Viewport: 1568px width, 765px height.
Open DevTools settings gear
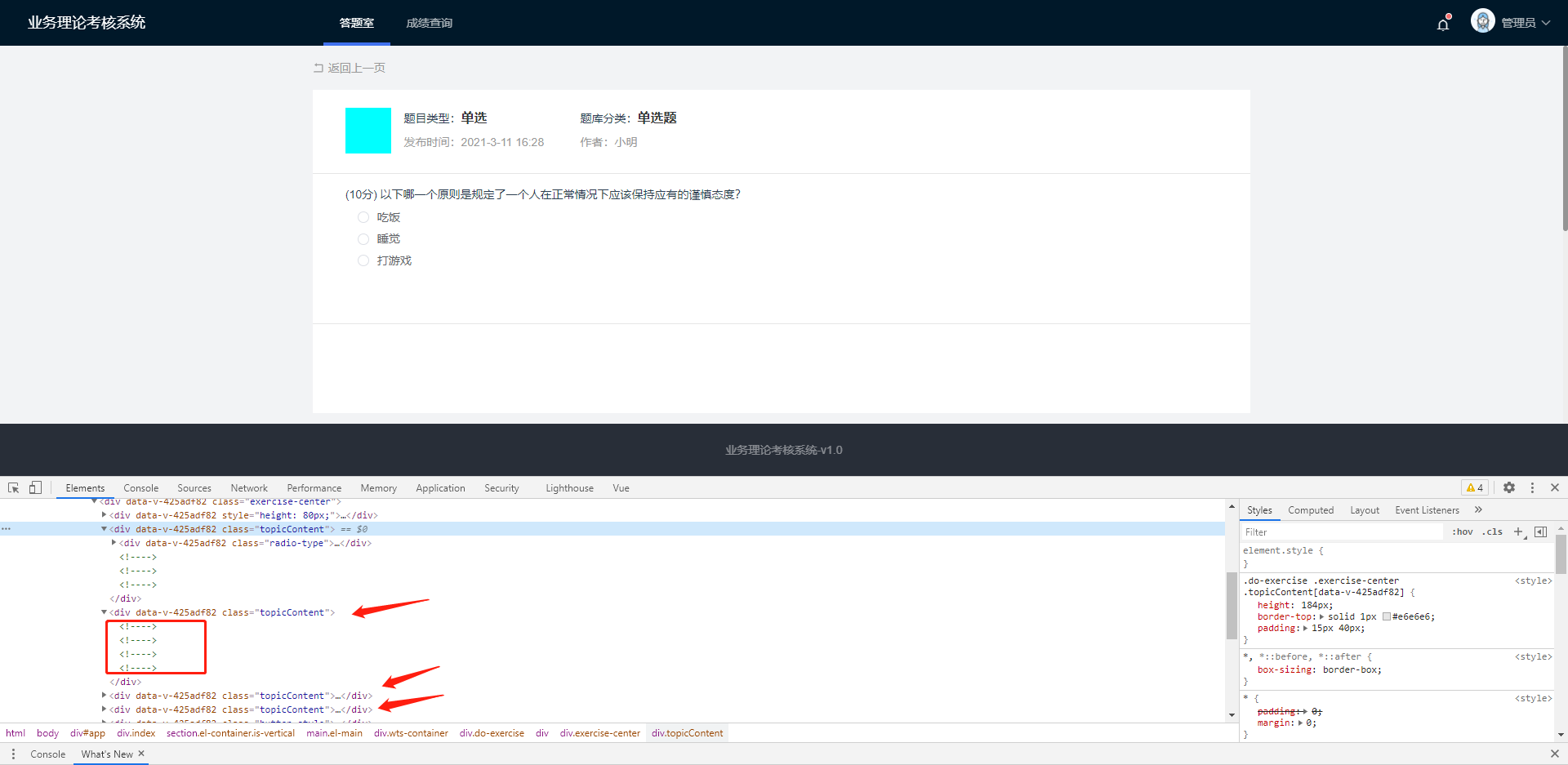[1509, 487]
